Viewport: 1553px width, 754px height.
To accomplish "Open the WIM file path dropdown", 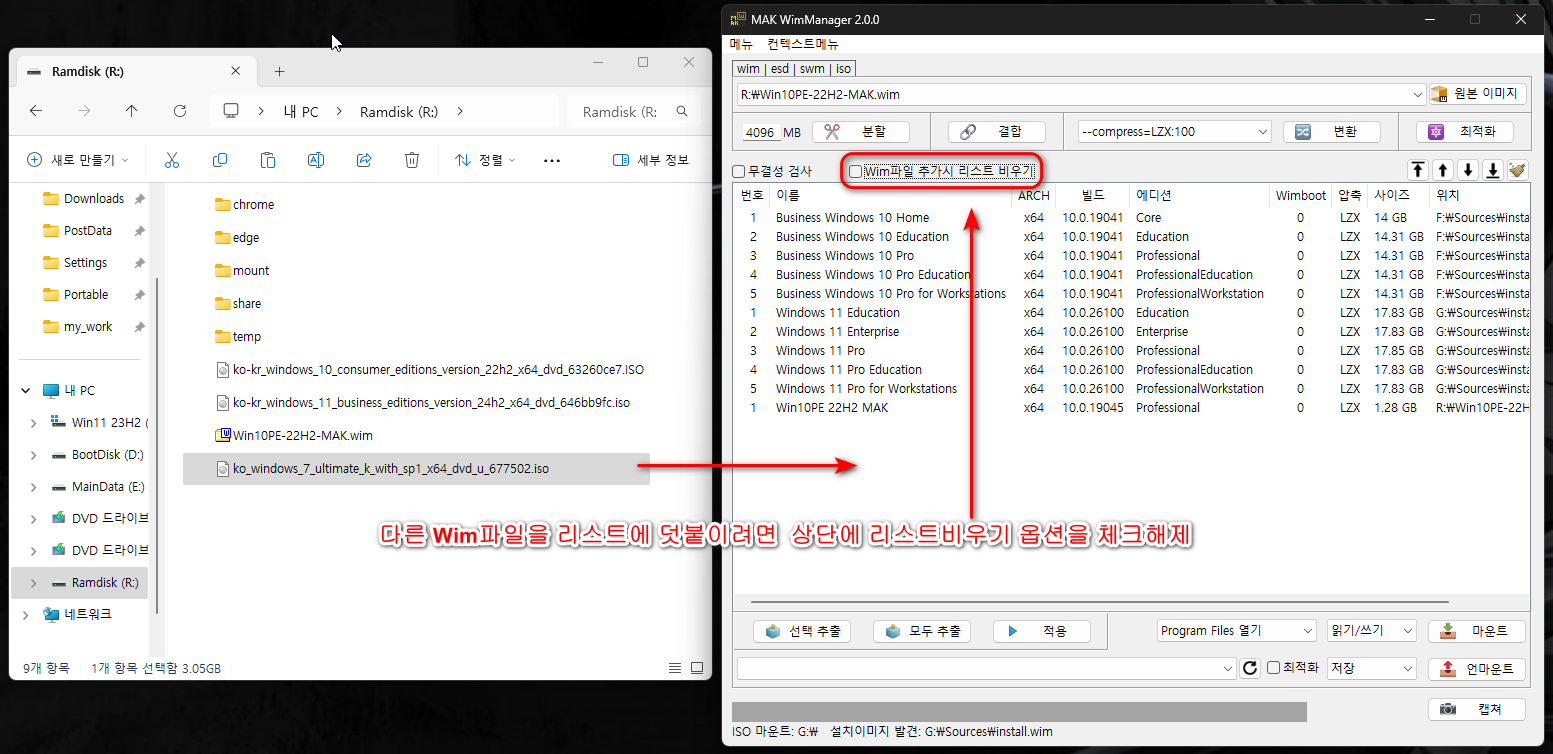I will (x=1418, y=95).
